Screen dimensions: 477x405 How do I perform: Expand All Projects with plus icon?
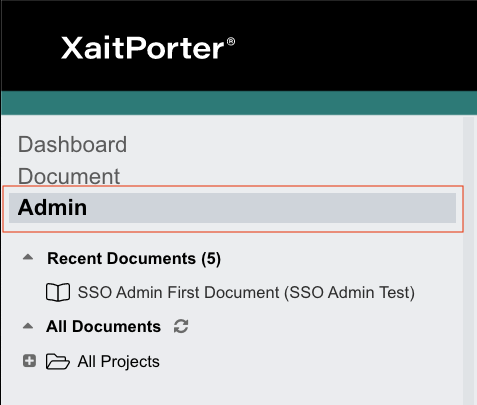pos(29,361)
